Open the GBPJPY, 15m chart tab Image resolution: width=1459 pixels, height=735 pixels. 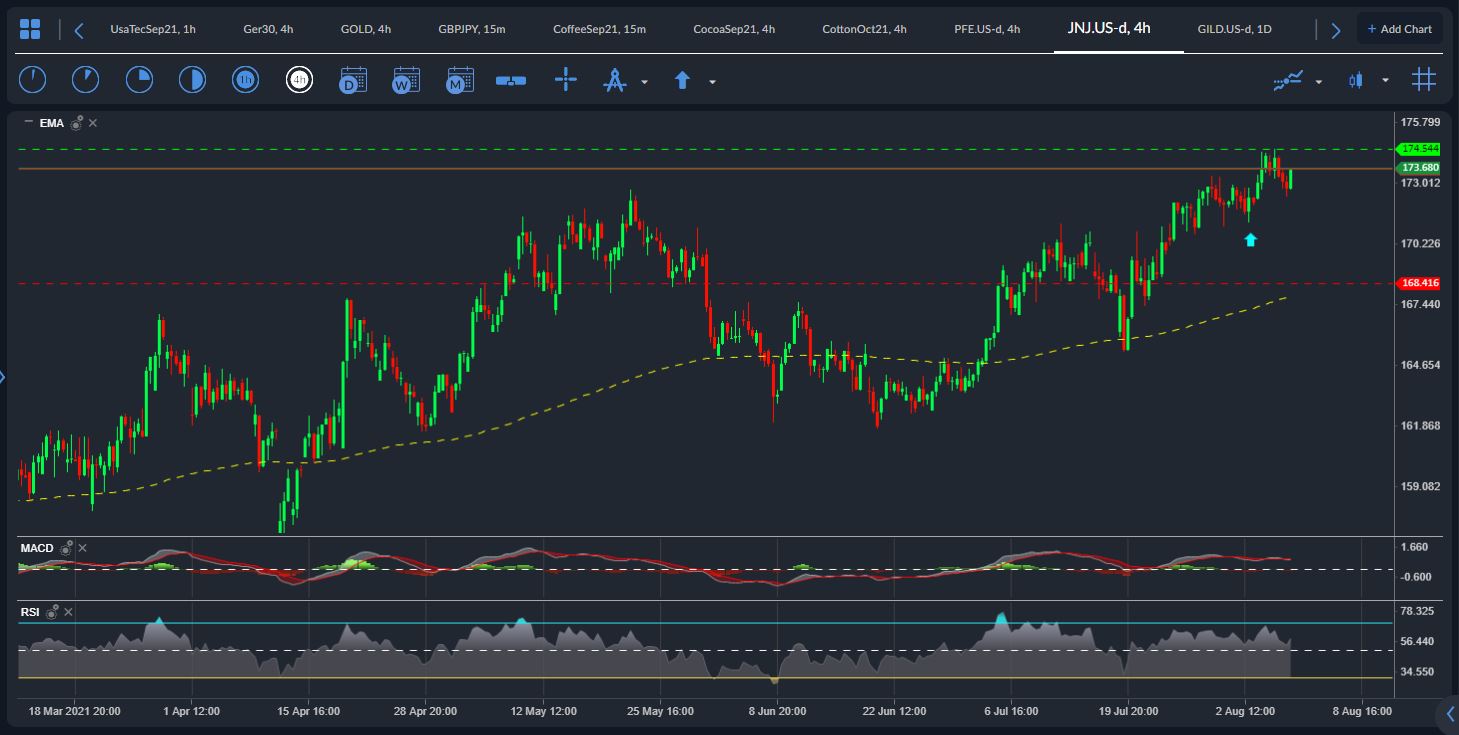tap(472, 29)
